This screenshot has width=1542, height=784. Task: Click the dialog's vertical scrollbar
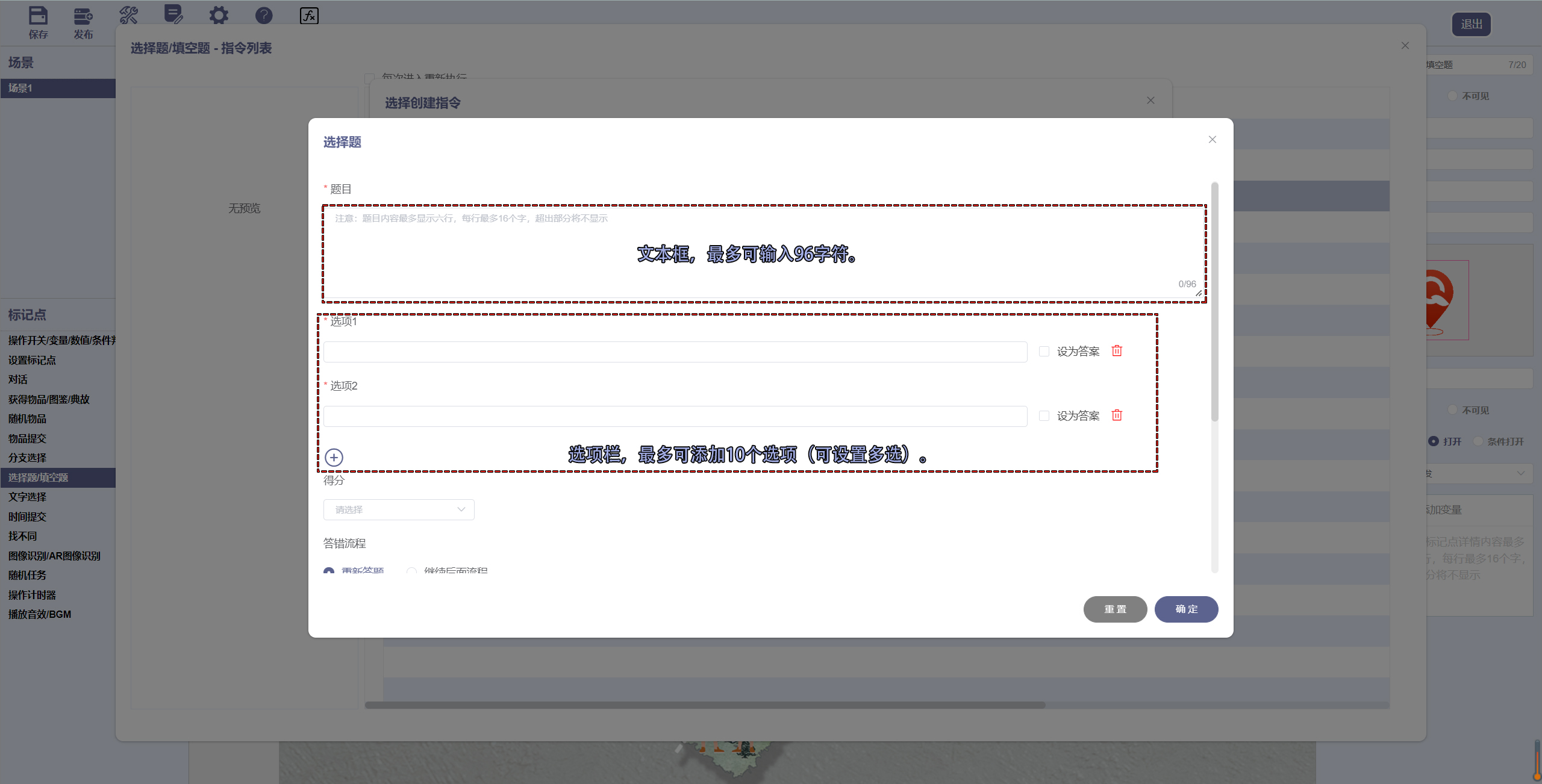point(1214,301)
